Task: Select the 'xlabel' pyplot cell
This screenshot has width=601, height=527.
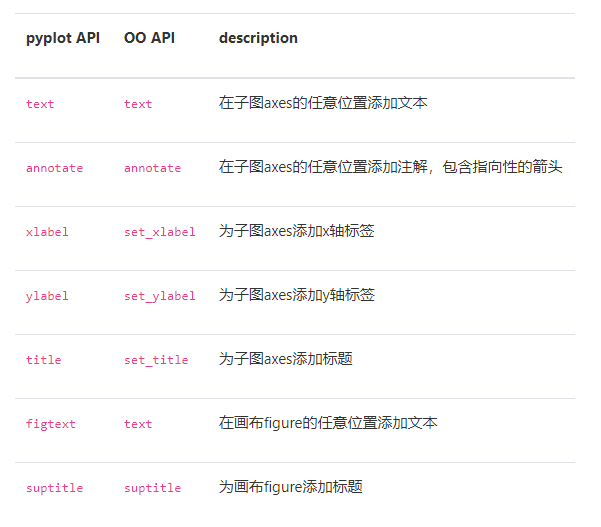Action: 47,232
